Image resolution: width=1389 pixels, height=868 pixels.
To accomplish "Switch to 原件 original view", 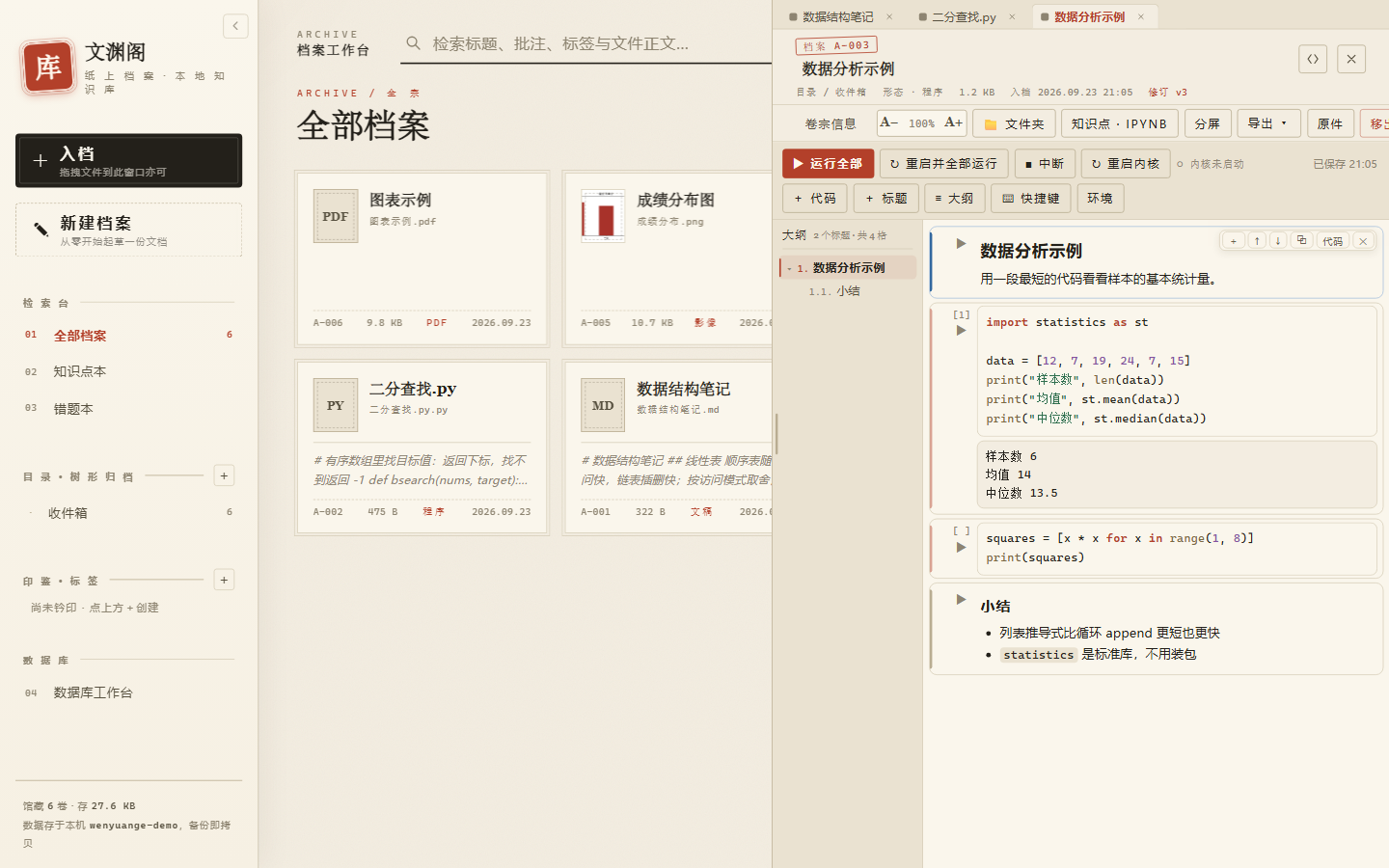I will click(1330, 123).
